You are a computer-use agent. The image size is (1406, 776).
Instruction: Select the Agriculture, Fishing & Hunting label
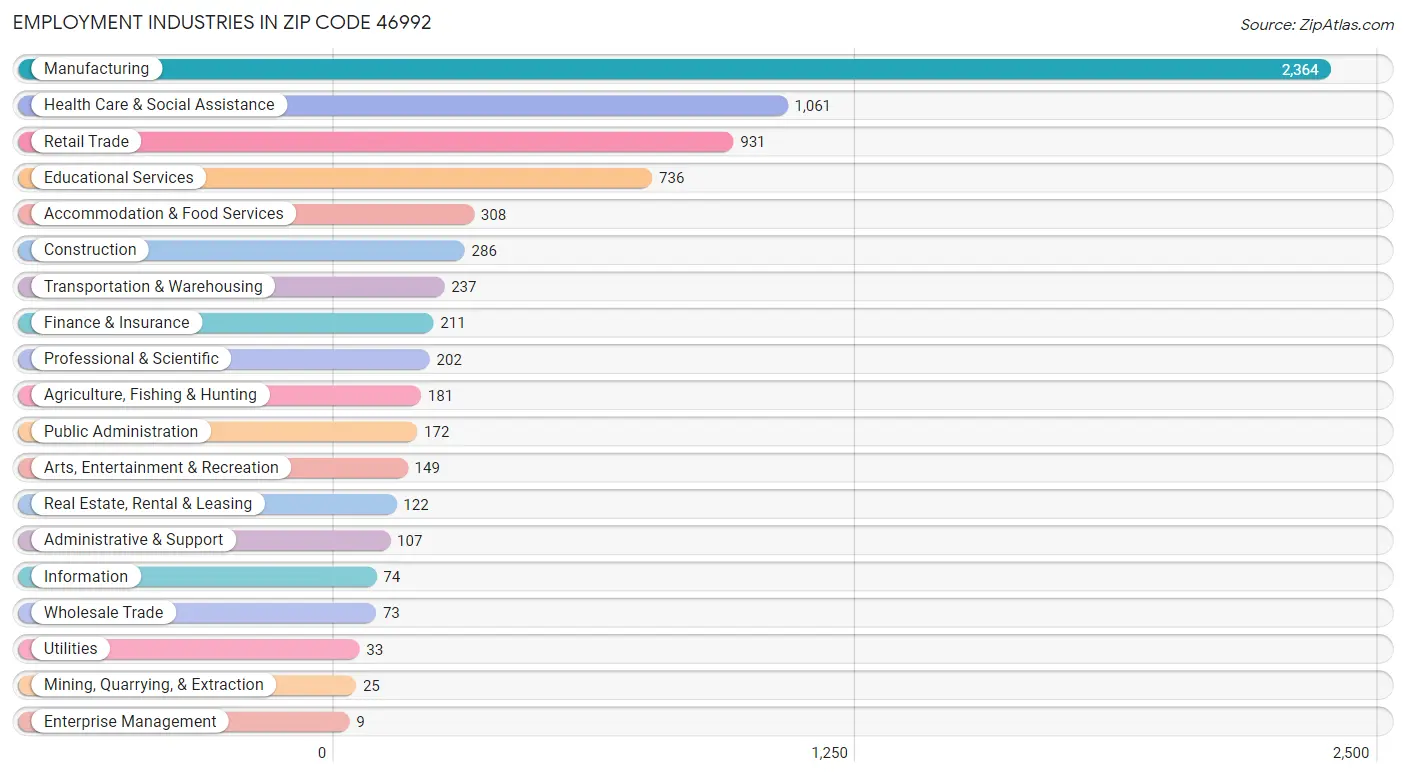[150, 395]
